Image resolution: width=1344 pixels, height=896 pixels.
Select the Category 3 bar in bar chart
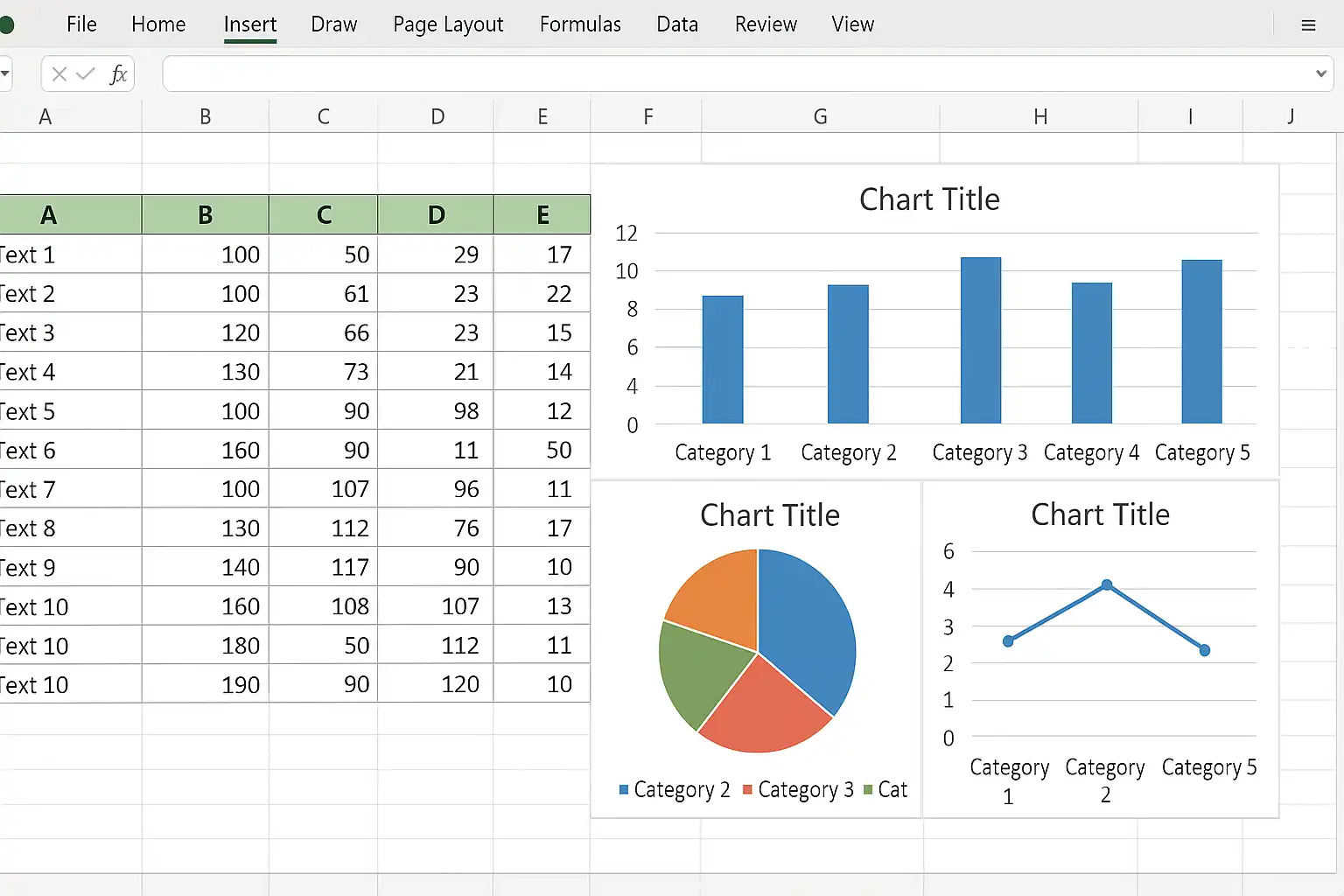click(980, 341)
